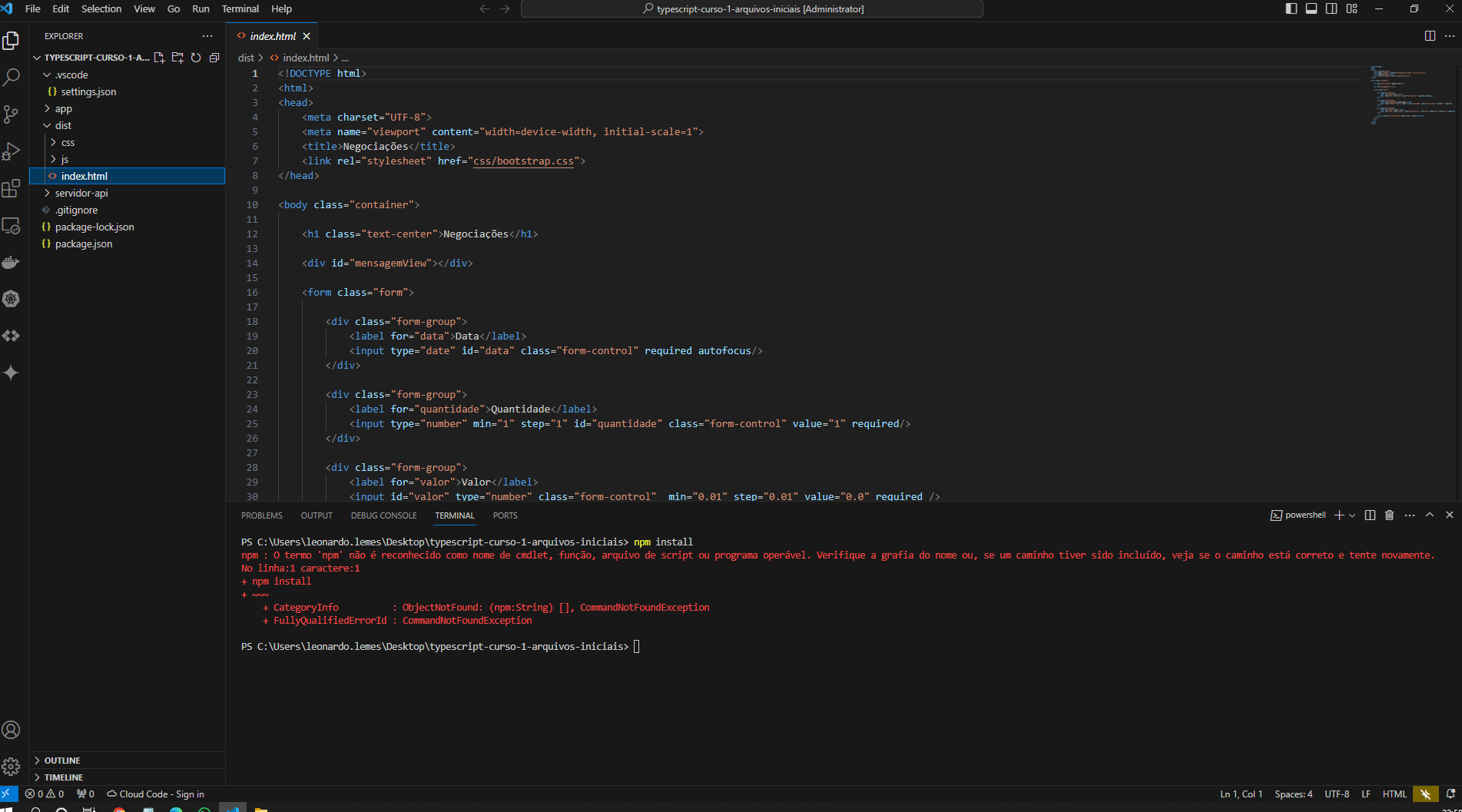This screenshot has height=812, width=1462.
Task: Split the terminal panel
Action: (1370, 515)
